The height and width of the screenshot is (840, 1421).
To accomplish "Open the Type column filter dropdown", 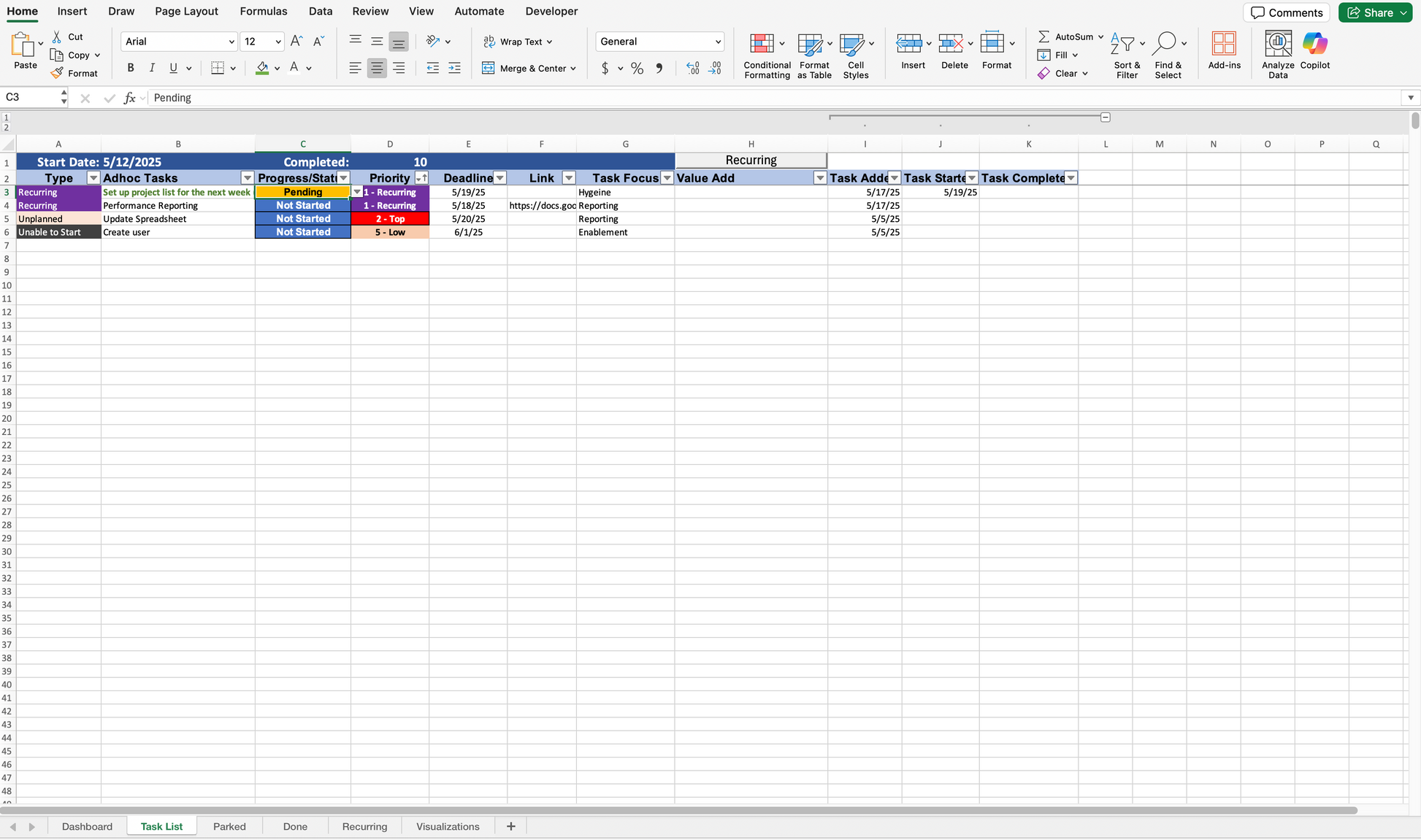I will coord(93,178).
